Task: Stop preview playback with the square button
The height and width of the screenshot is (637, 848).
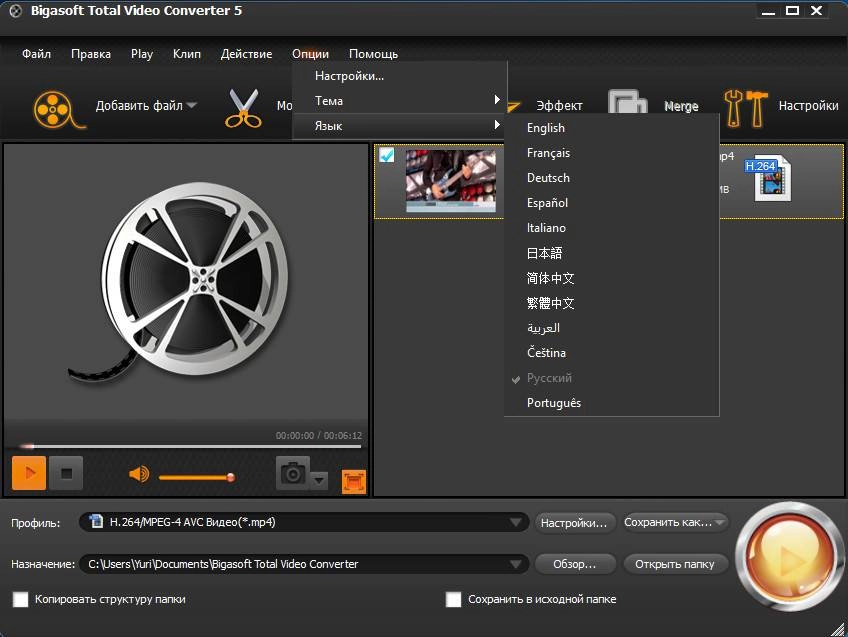Action: [66, 473]
